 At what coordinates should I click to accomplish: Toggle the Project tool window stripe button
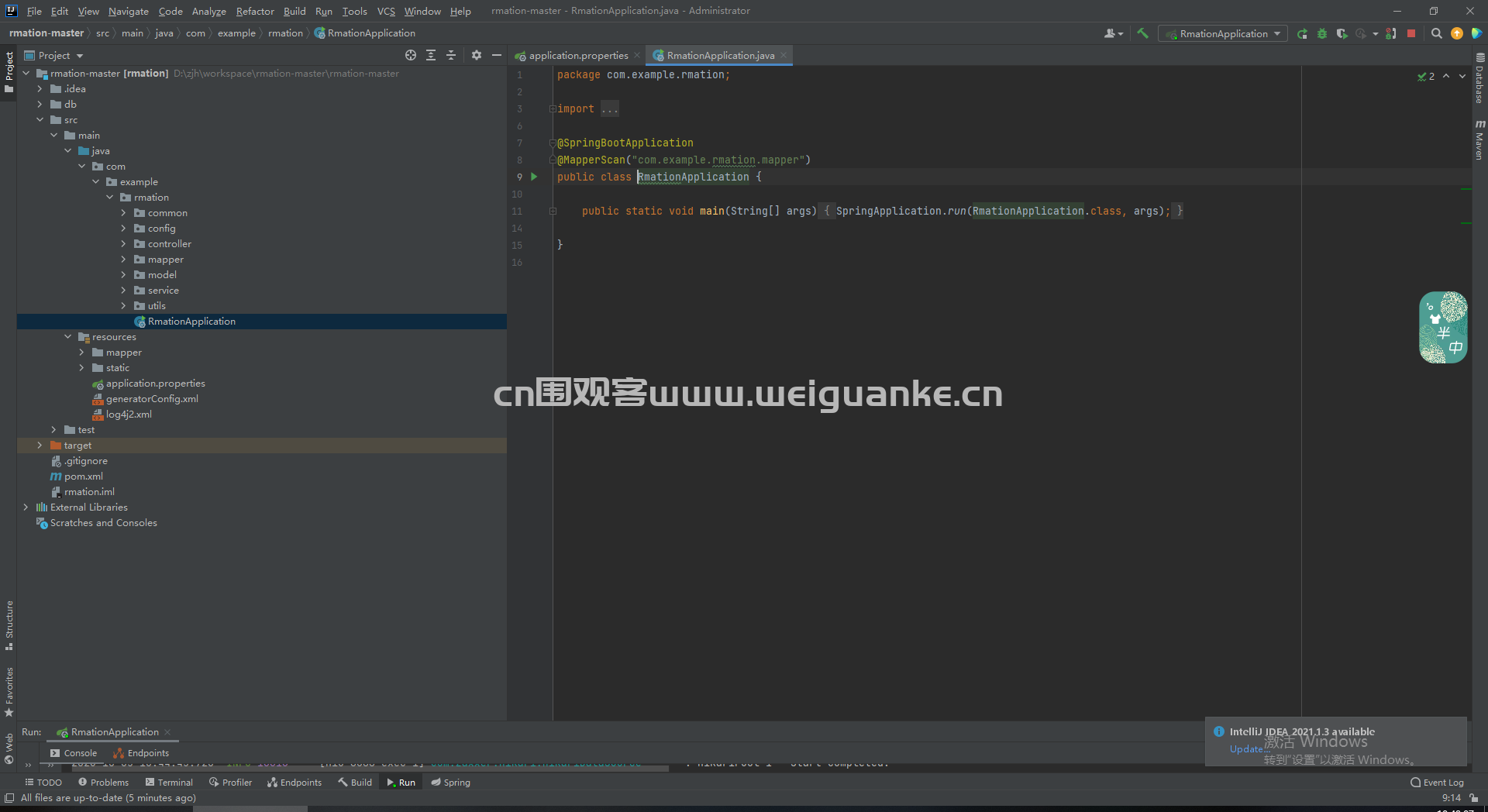(9, 71)
